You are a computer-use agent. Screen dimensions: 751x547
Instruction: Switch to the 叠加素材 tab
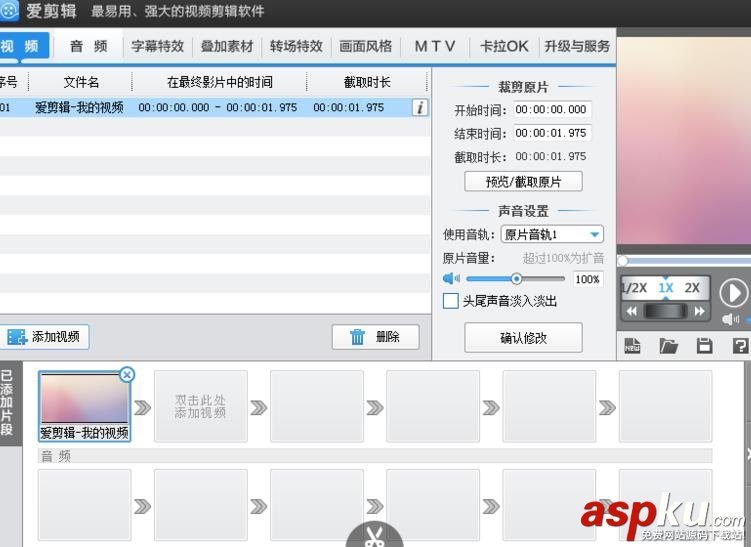click(x=227, y=46)
